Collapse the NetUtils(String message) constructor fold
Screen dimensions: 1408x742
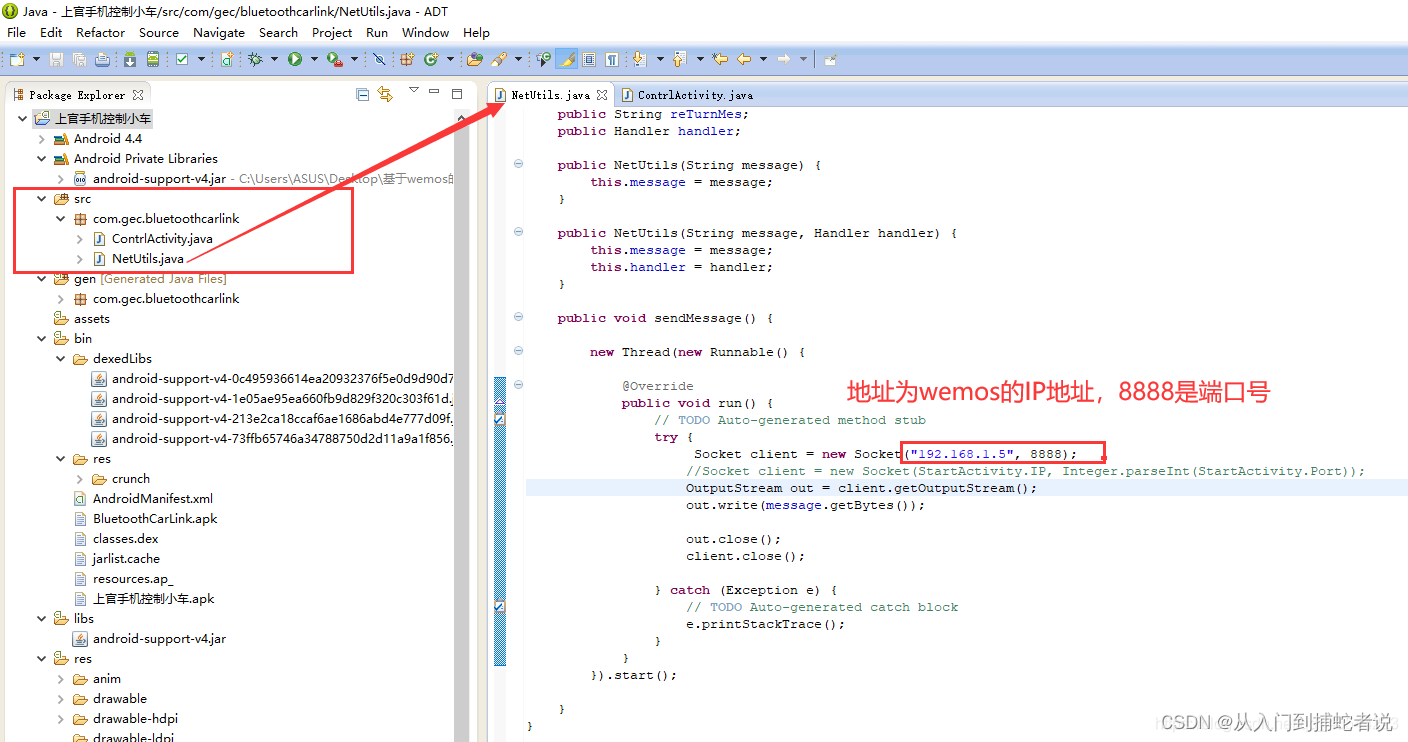point(518,164)
